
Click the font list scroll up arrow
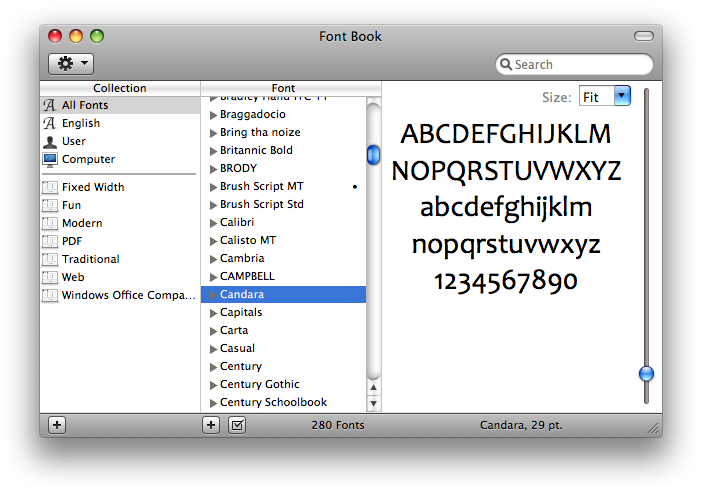tap(373, 387)
